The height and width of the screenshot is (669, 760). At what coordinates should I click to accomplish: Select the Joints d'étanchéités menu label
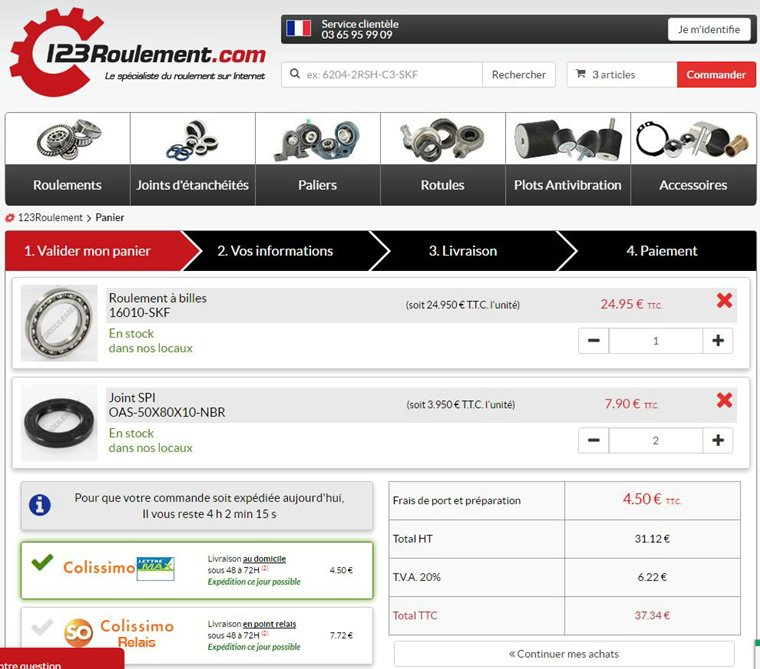point(192,185)
